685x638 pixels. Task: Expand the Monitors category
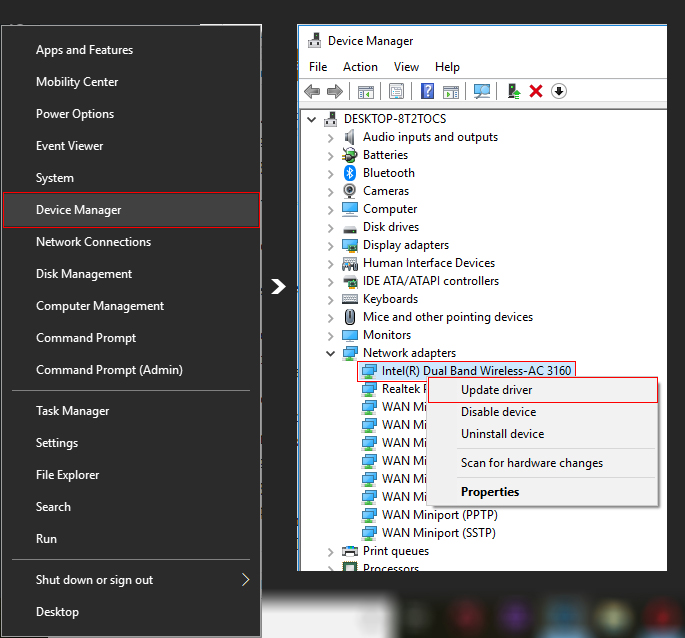[331, 336]
